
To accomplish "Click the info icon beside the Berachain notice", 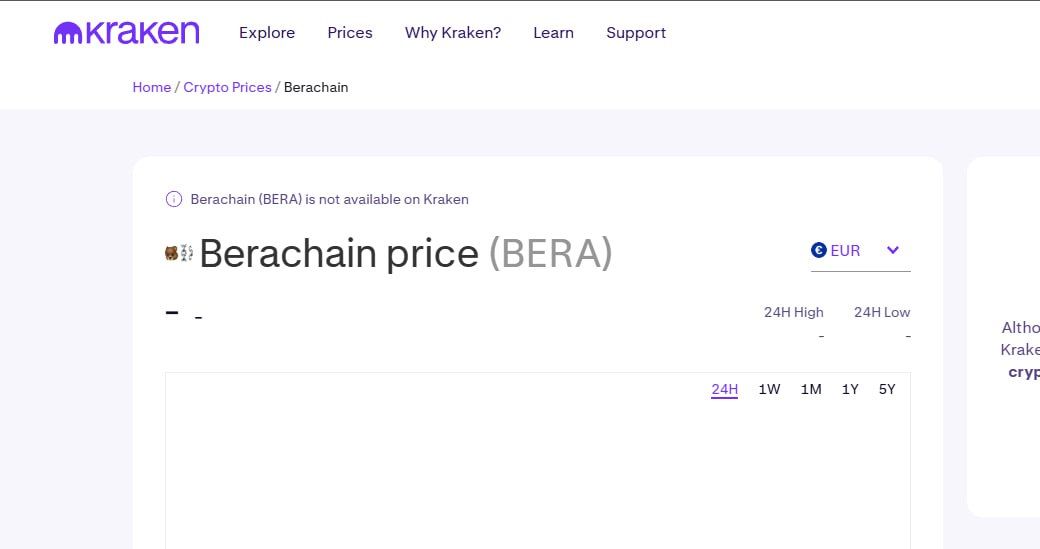I will pyautogui.click(x=174, y=199).
